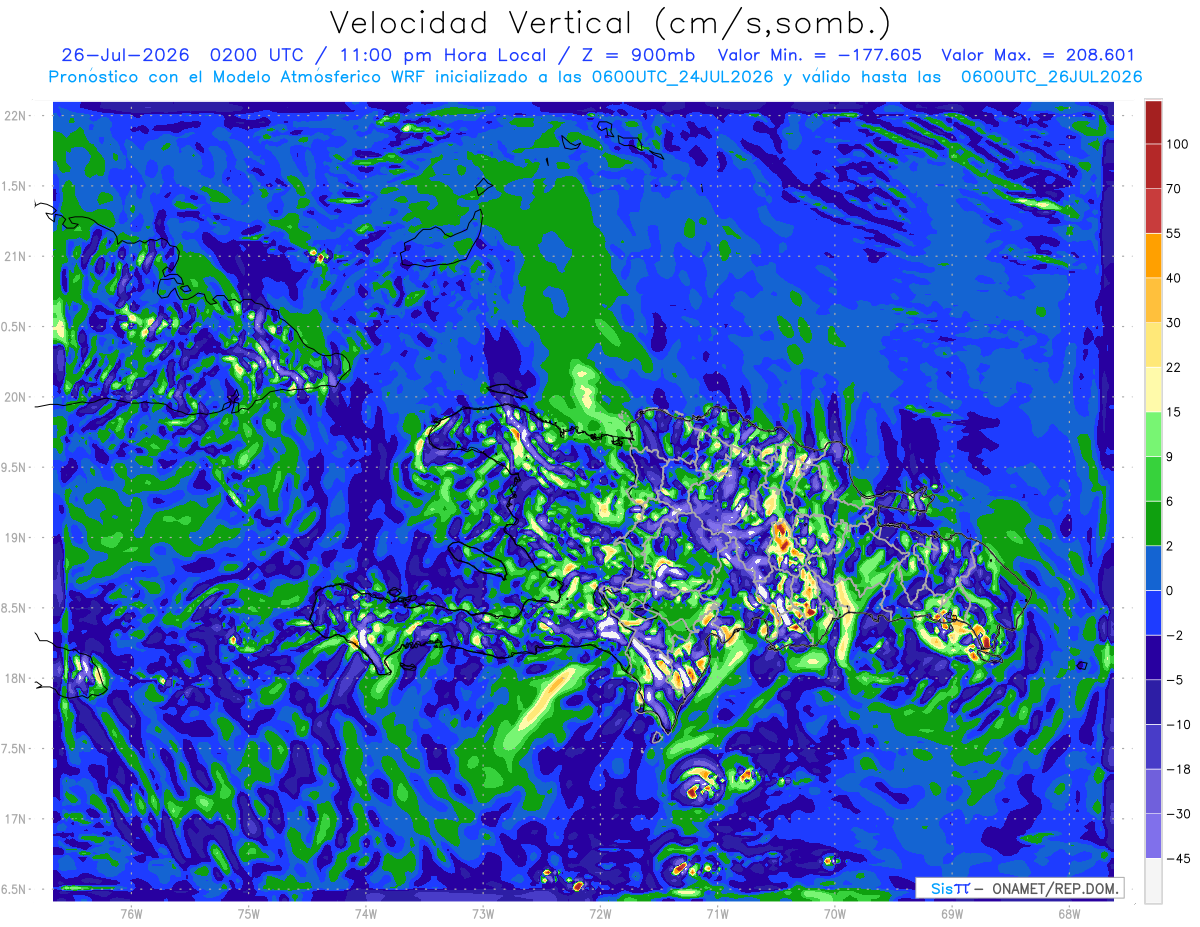Select validity stamp "0600UTC_26JUL2026"
Viewport: 1200px width, 927px height.
pyautogui.click(x=1051, y=77)
